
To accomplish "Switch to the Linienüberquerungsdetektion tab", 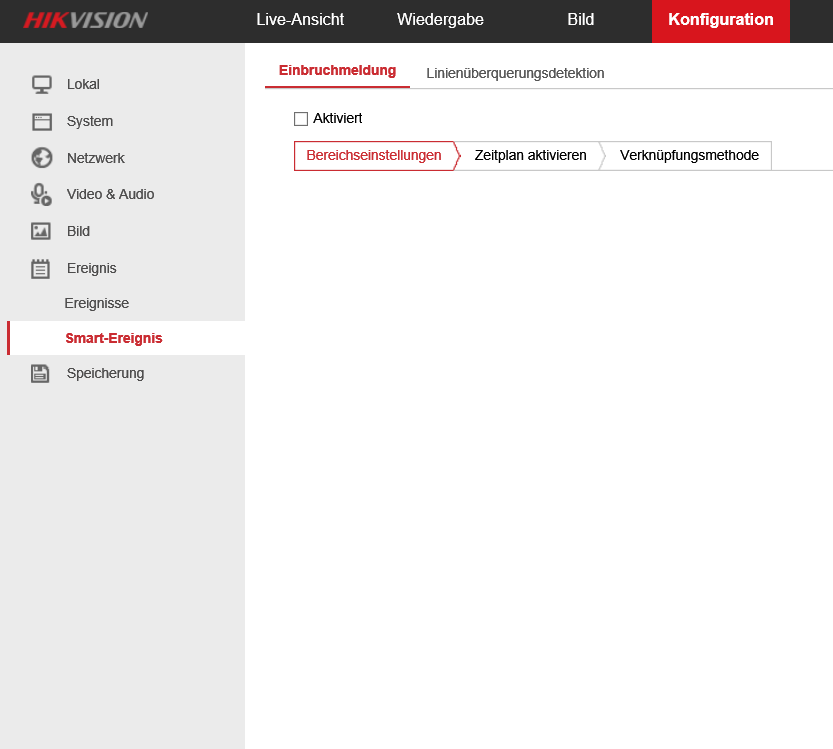I will coord(515,73).
